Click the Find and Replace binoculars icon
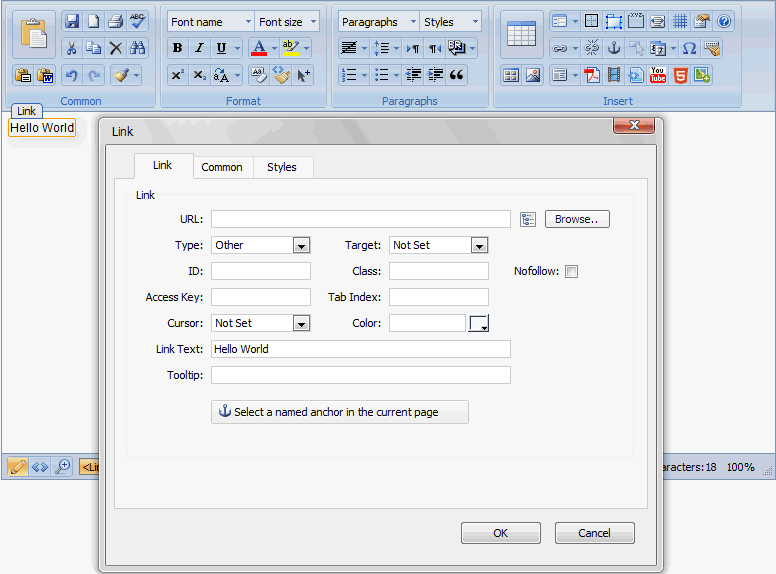This screenshot has height=574, width=776. [x=138, y=48]
